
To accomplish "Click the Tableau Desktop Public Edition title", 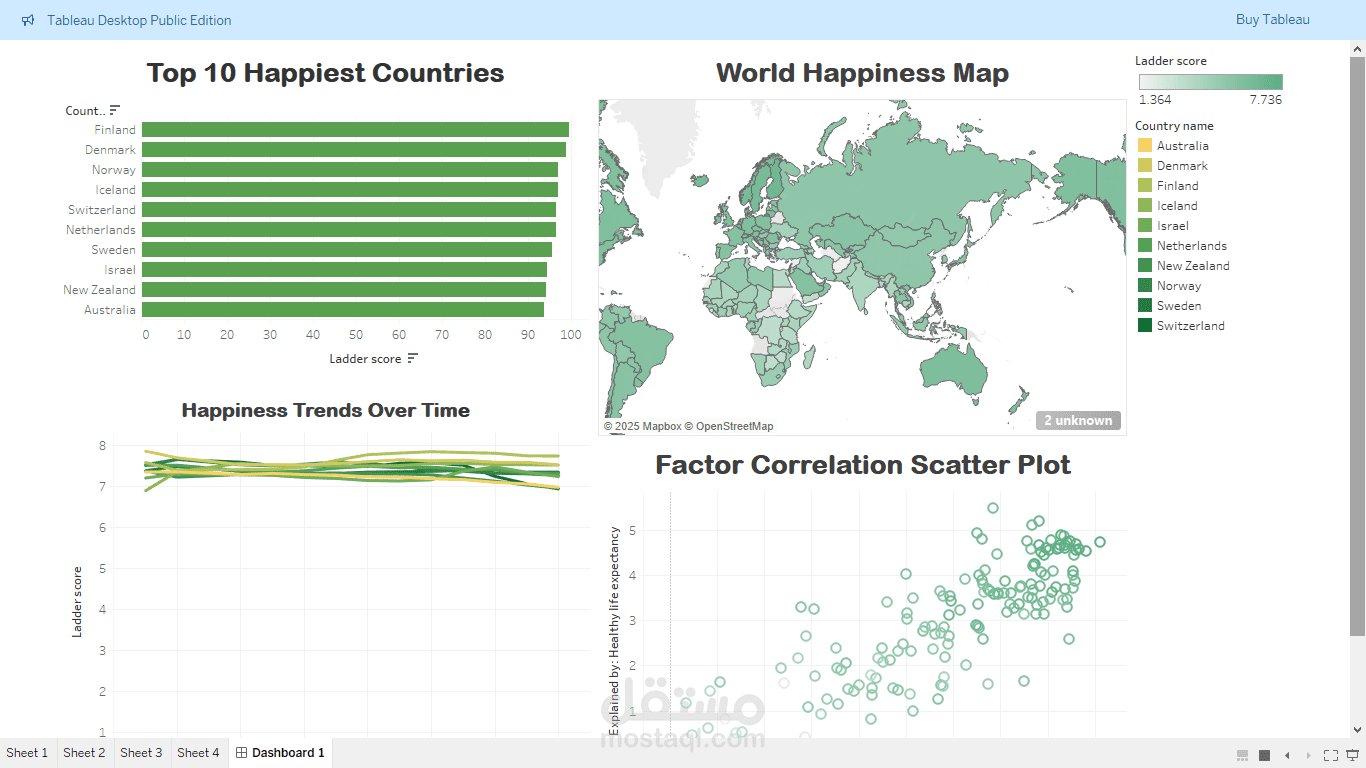I will [x=139, y=20].
